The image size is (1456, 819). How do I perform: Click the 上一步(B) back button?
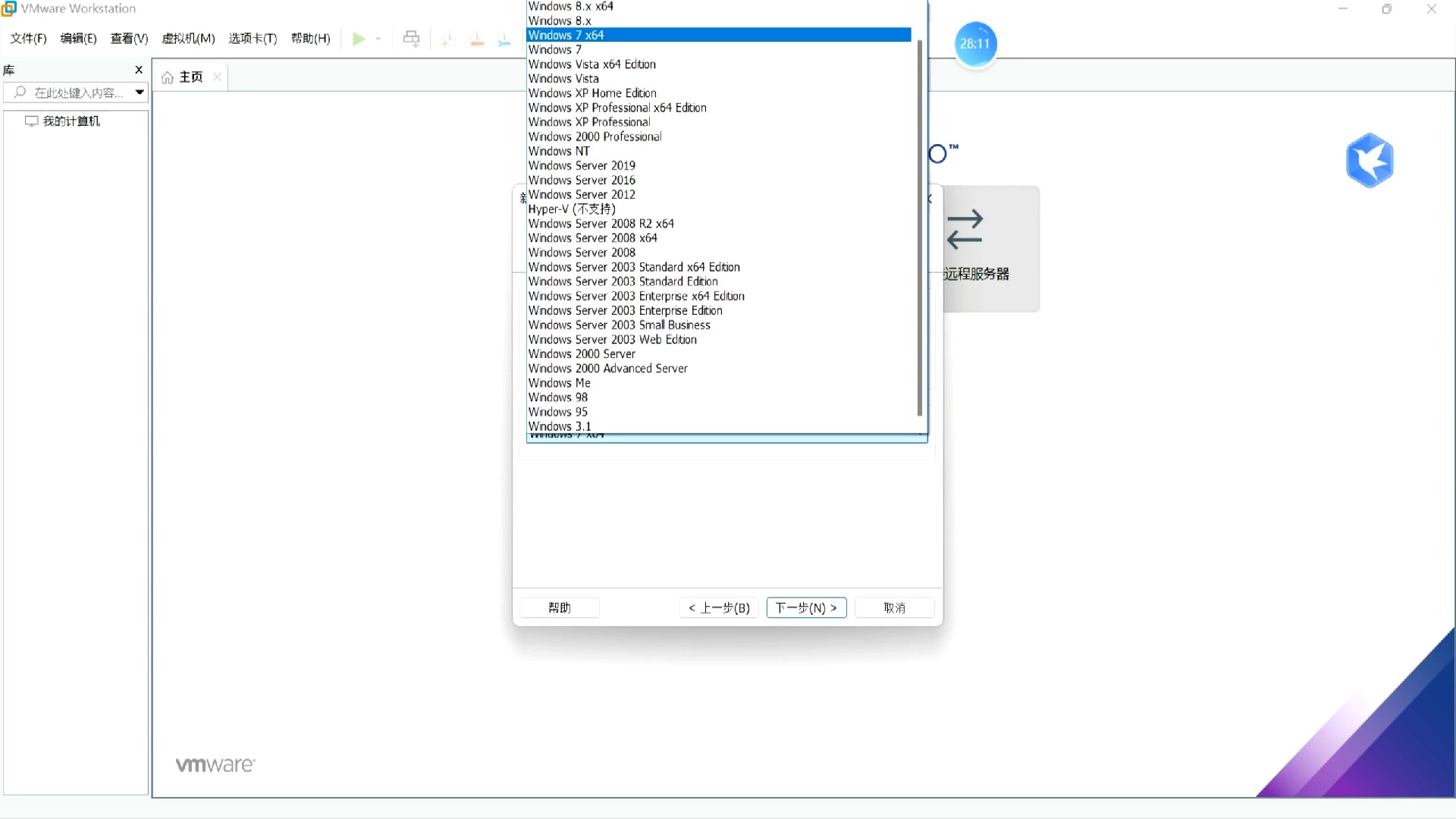point(718,607)
